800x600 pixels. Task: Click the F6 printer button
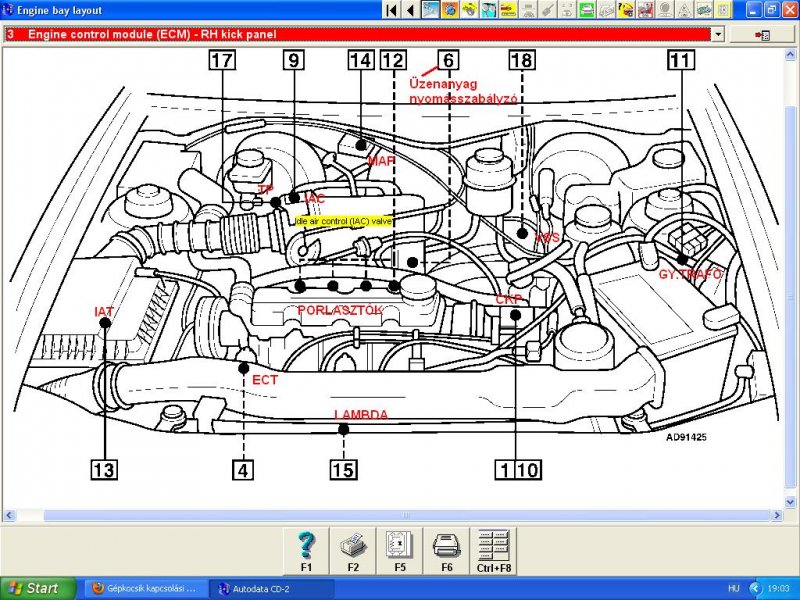click(x=446, y=551)
